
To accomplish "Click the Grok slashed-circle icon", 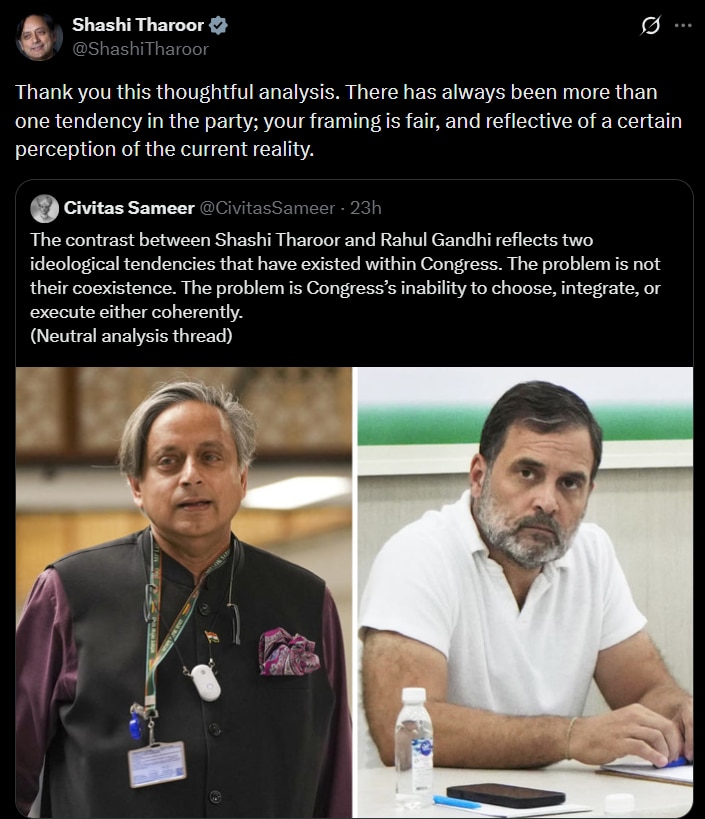I will coord(649,27).
